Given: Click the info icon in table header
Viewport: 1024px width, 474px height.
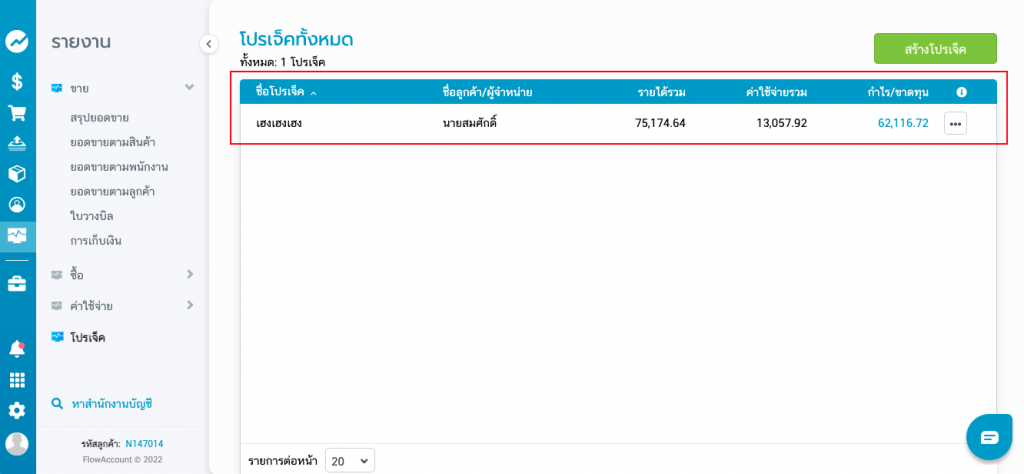Looking at the screenshot, I should coord(961,92).
